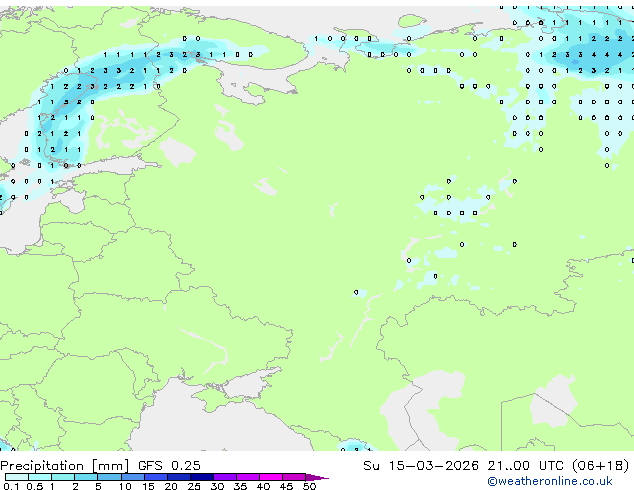Click the legend's pointed arrow tip beyond 50
The height and width of the screenshot is (490, 634).
coord(317,477)
